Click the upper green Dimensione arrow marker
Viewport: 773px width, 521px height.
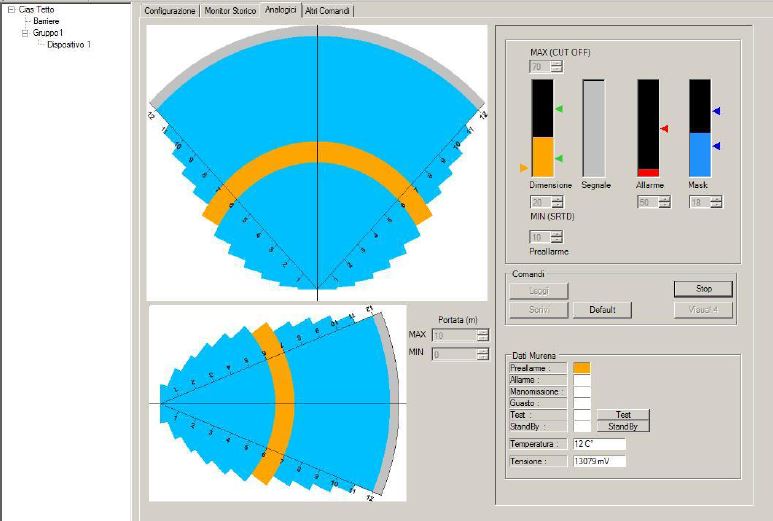(558, 108)
